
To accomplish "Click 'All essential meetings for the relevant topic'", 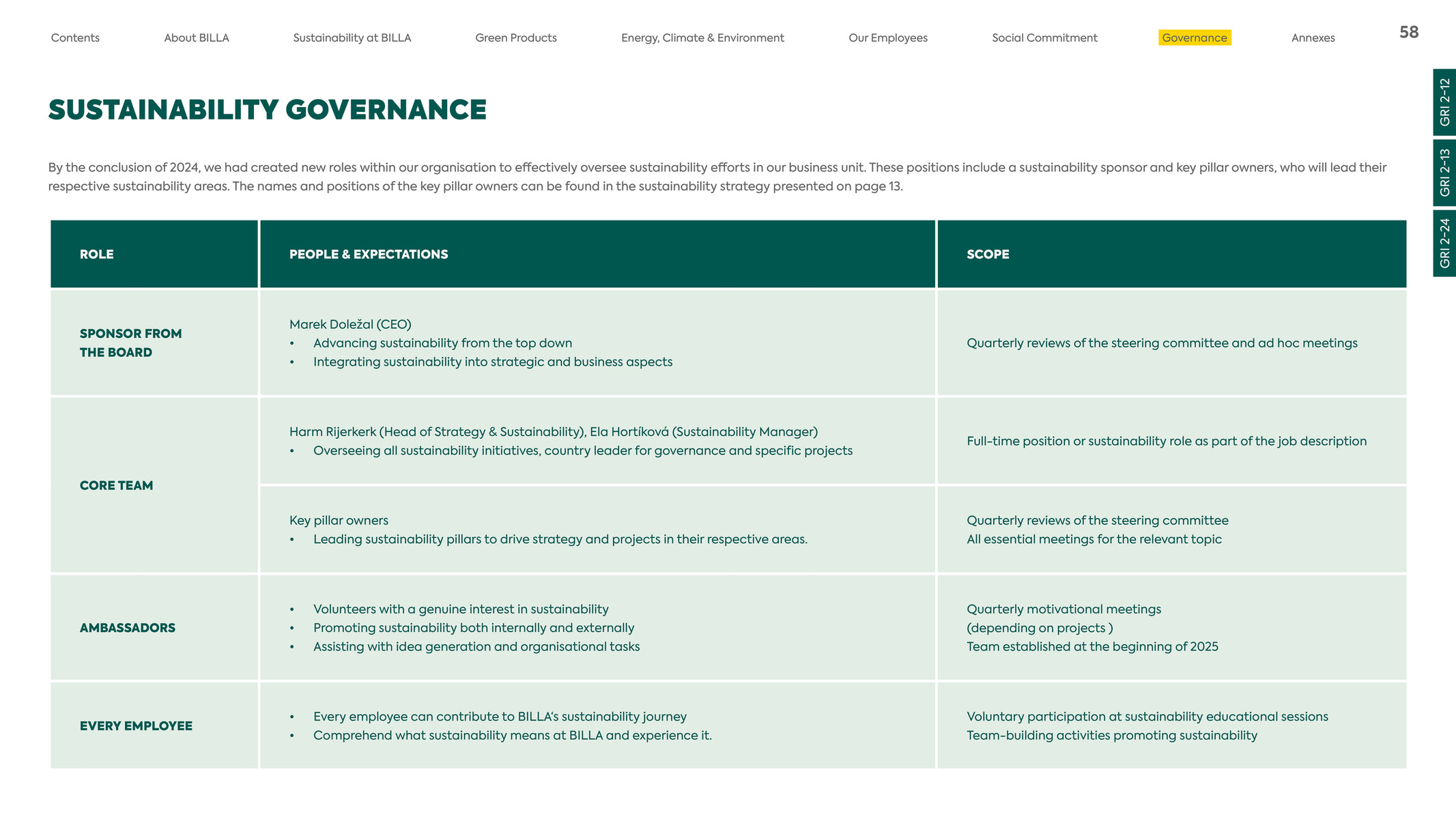I will pos(1094,539).
